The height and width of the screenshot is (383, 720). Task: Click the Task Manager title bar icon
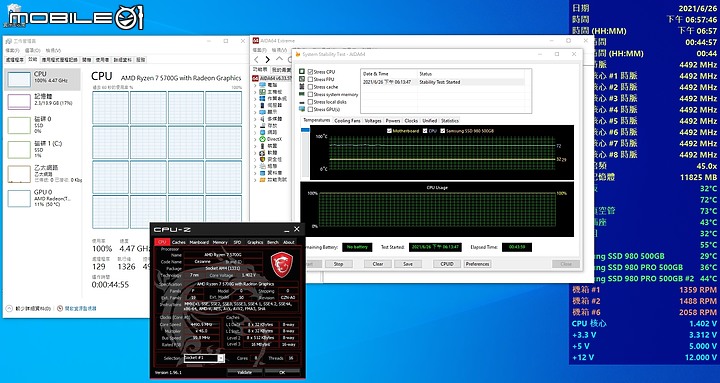pyautogui.click(x=8, y=41)
